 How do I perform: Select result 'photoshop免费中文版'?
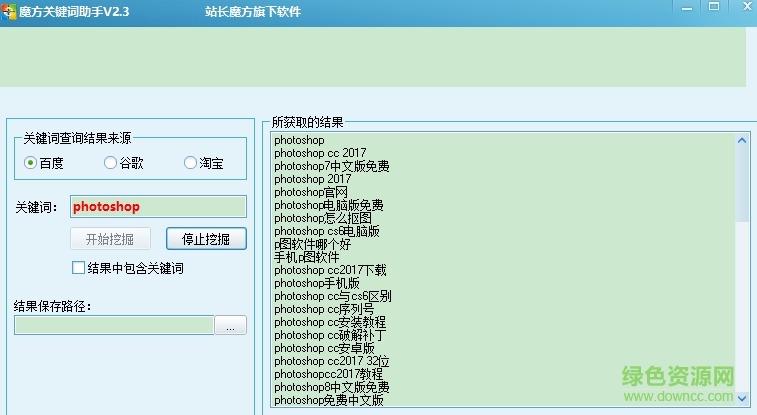tap(329, 401)
